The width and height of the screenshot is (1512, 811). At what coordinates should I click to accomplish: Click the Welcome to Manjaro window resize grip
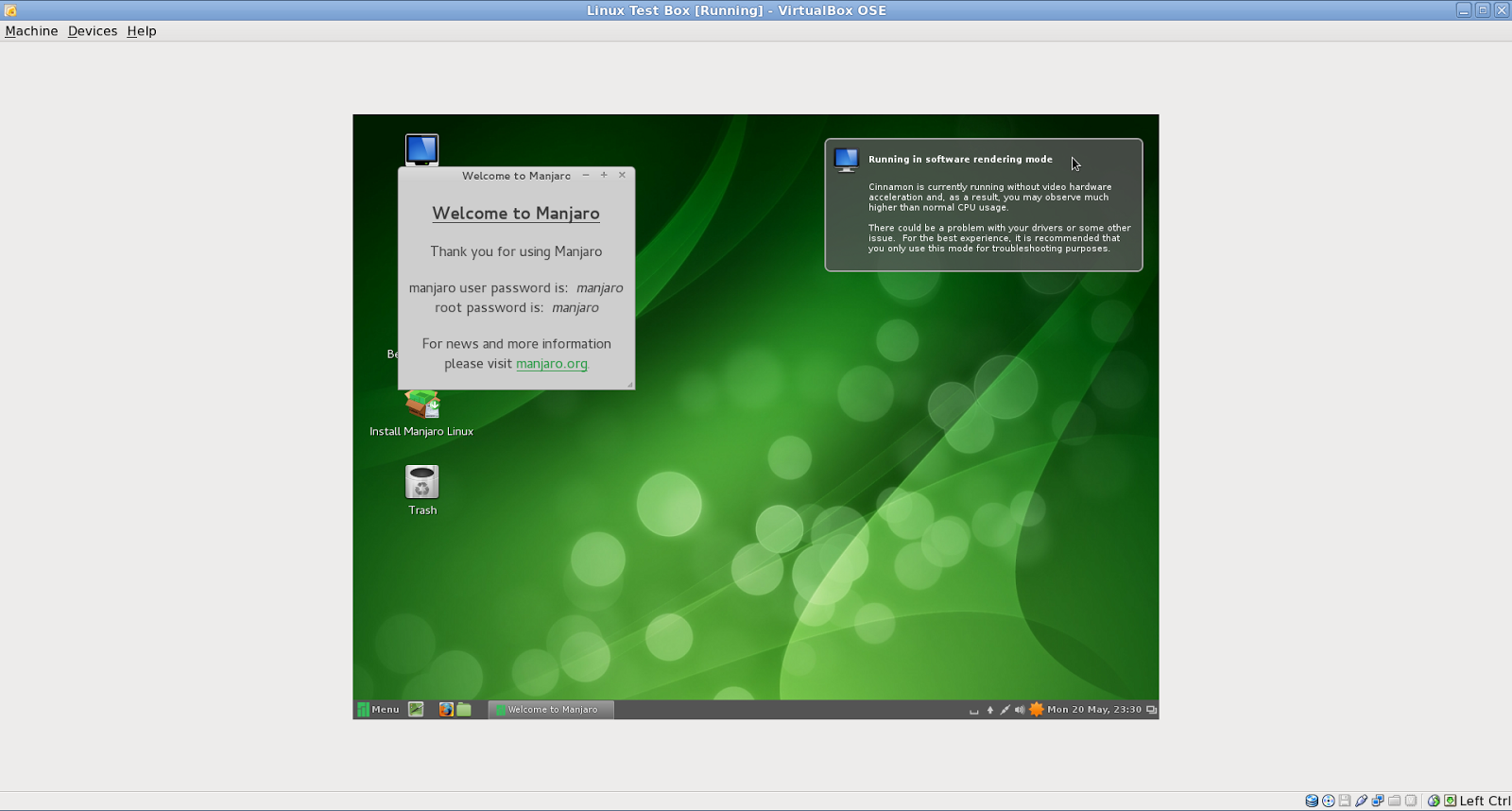pos(630,385)
